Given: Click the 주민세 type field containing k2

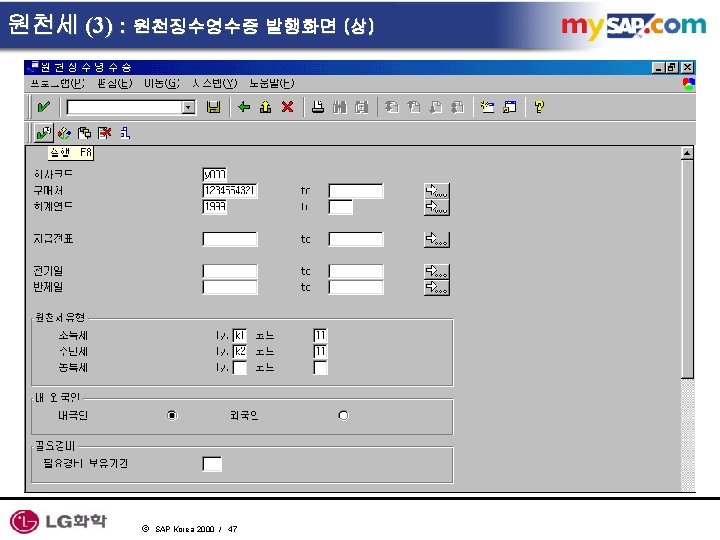Looking at the screenshot, I should tap(240, 352).
